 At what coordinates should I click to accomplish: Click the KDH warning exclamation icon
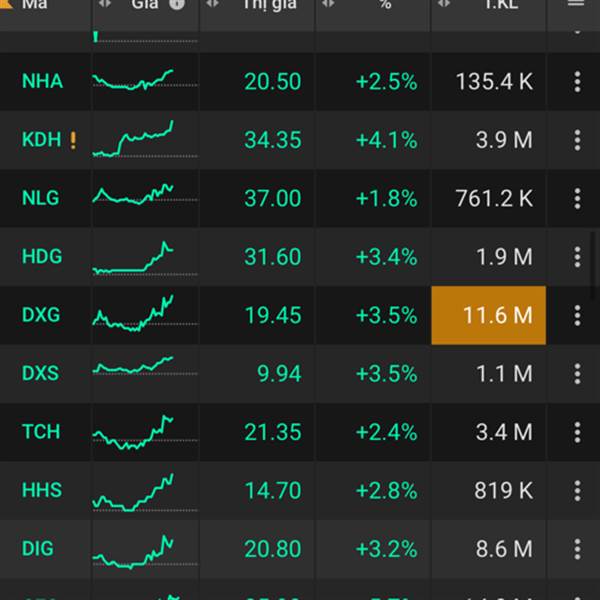(73, 140)
